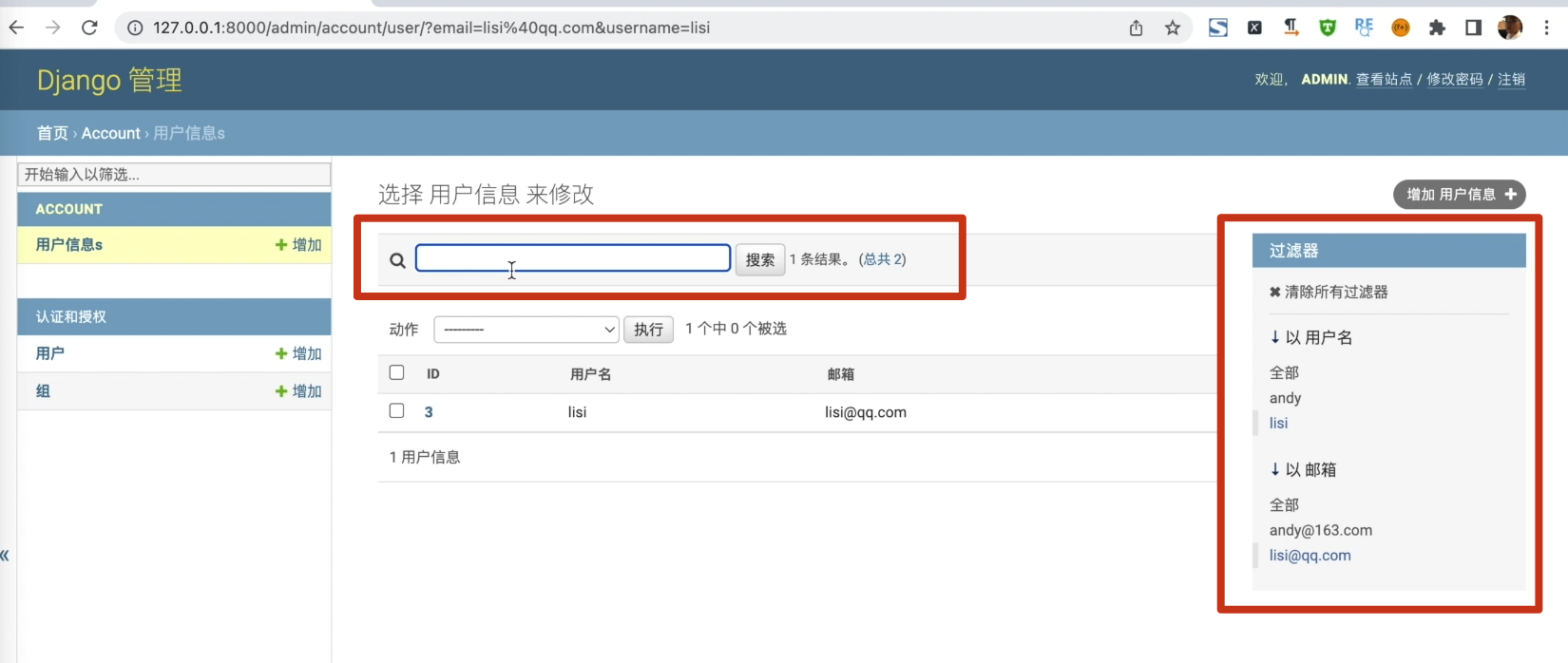This screenshot has height=663, width=1568.
Task: Open the orange circle extension icon
Action: [x=1401, y=28]
